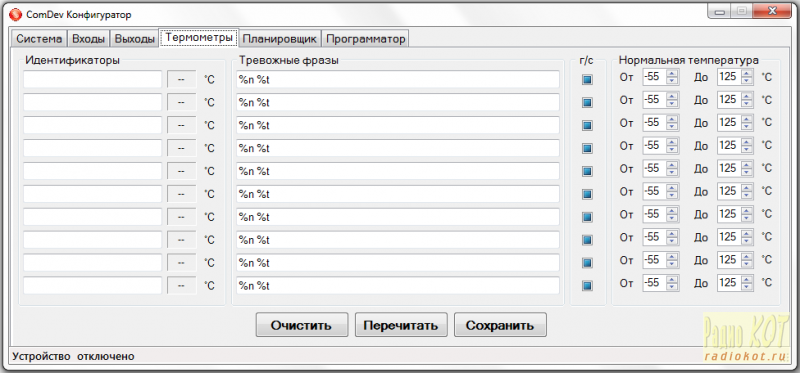Click the first identifier input field
This screenshot has width=800, height=373.
click(92, 80)
